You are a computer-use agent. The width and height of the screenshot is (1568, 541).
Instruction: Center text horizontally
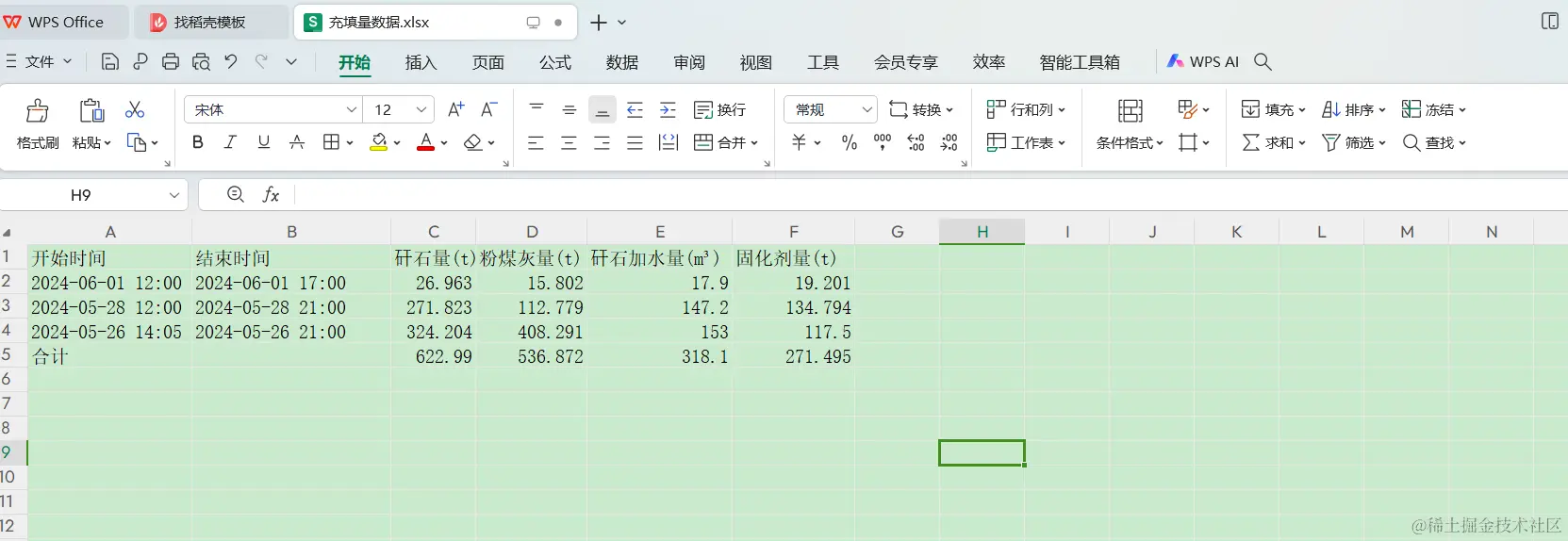569,142
